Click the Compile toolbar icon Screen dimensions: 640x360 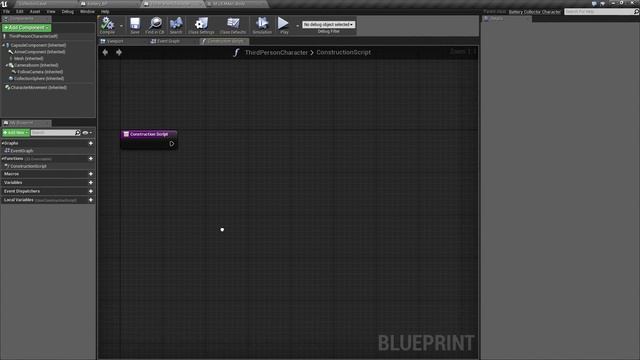[x=107, y=25]
